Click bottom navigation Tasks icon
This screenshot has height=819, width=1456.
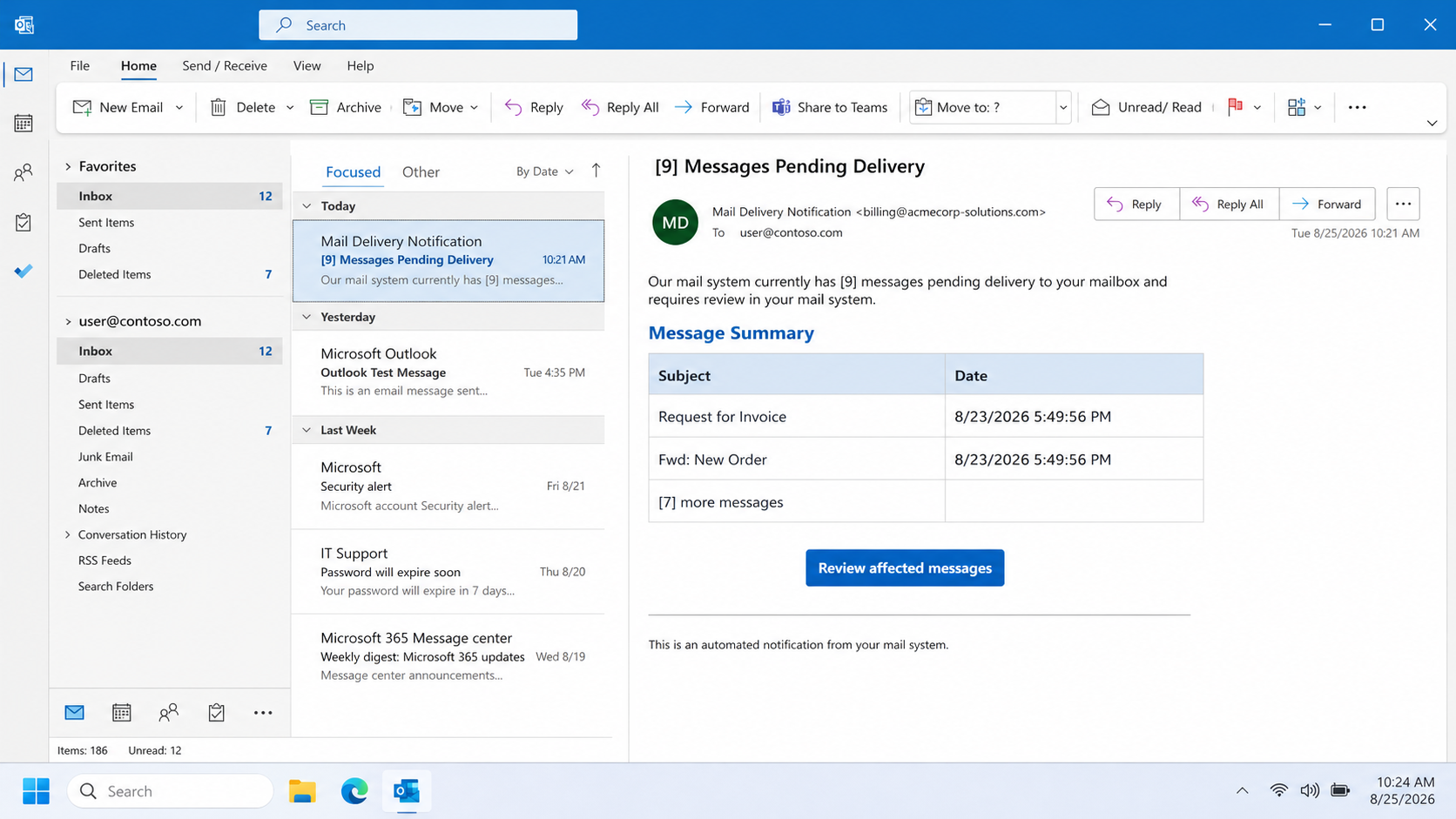pos(216,713)
